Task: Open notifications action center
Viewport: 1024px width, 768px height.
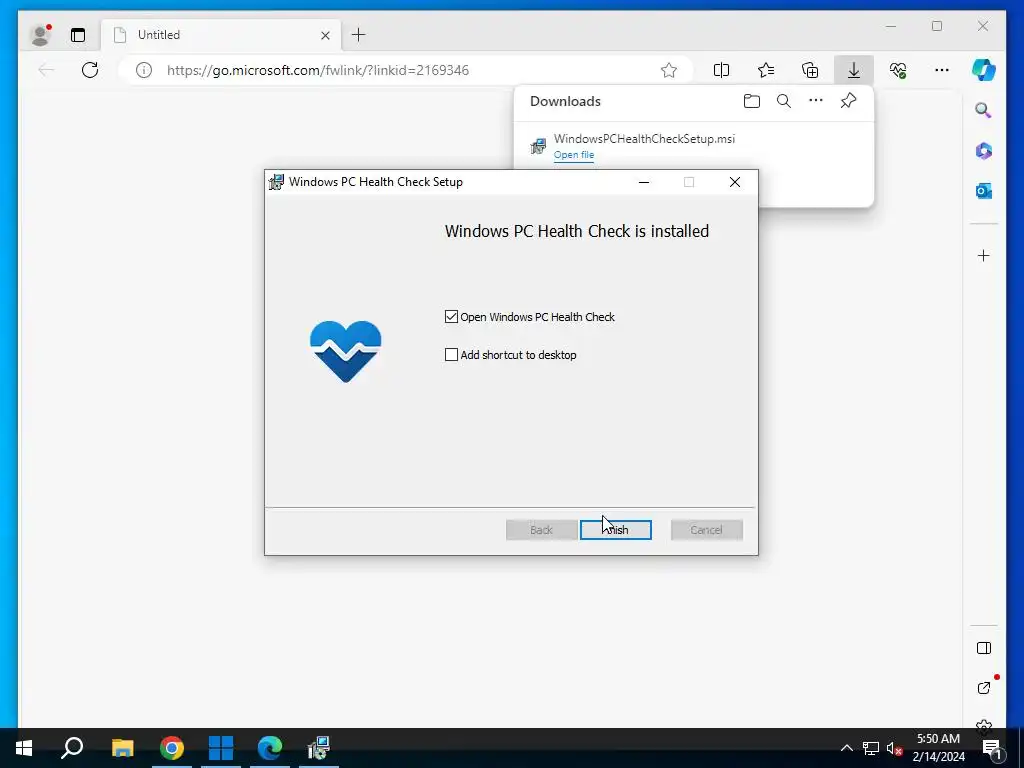Action: 992,748
